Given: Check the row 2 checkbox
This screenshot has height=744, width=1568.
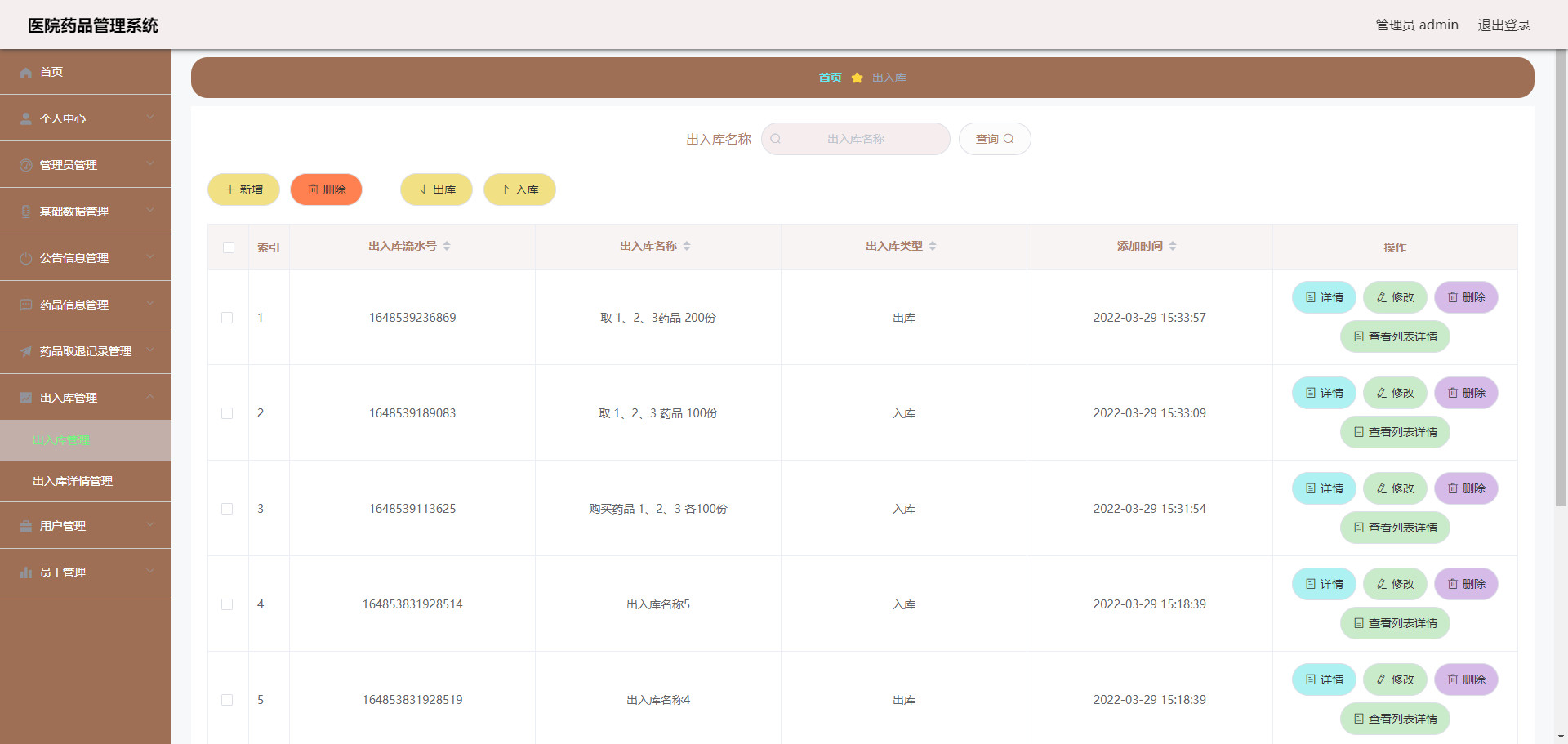Looking at the screenshot, I should [227, 413].
